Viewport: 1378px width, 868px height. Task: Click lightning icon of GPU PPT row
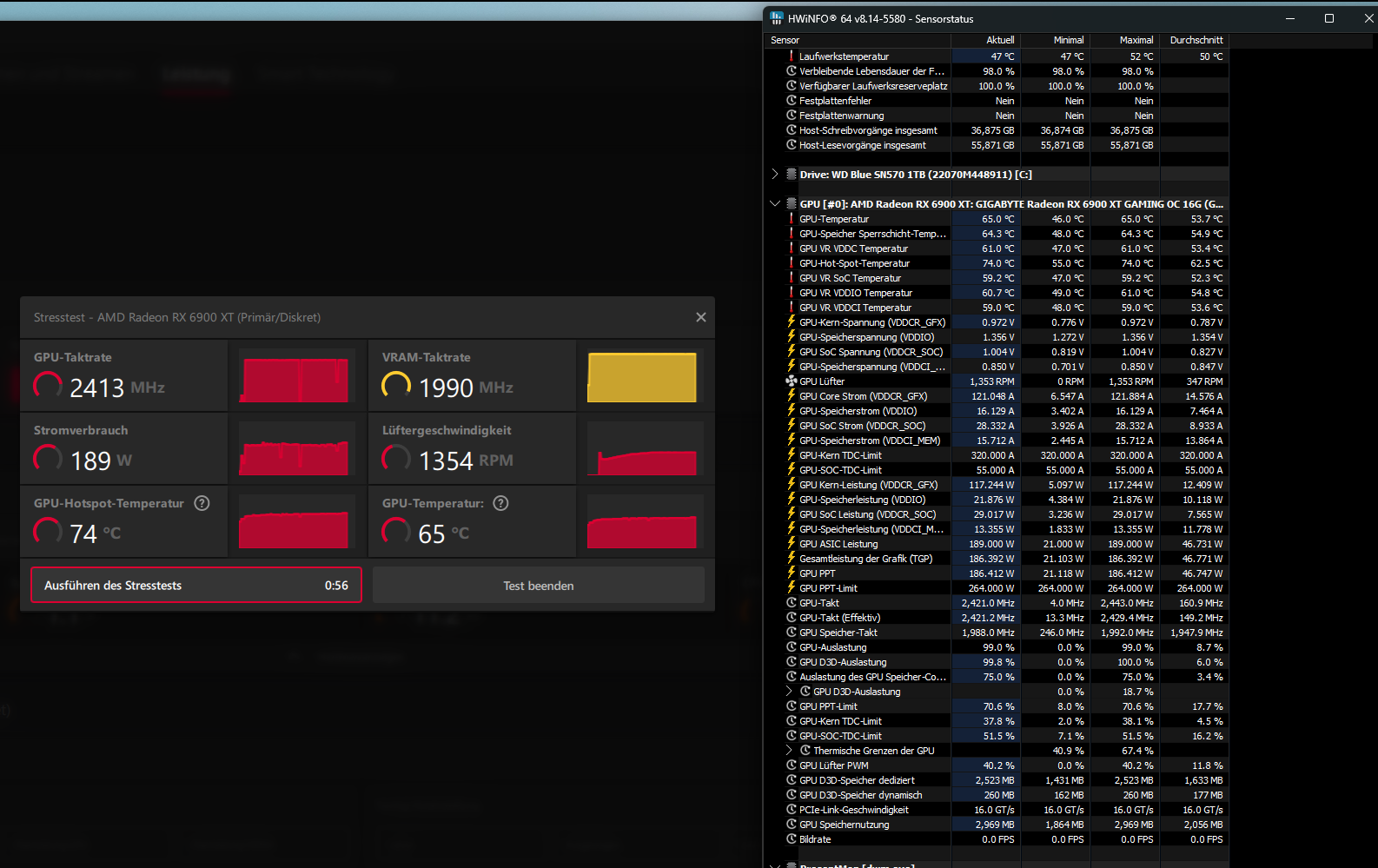[792, 573]
